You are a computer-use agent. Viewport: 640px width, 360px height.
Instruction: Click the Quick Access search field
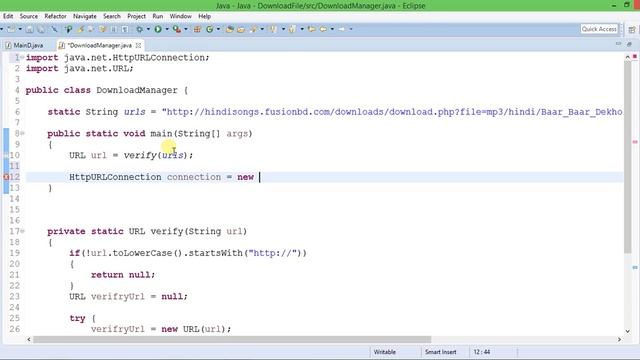599,29
